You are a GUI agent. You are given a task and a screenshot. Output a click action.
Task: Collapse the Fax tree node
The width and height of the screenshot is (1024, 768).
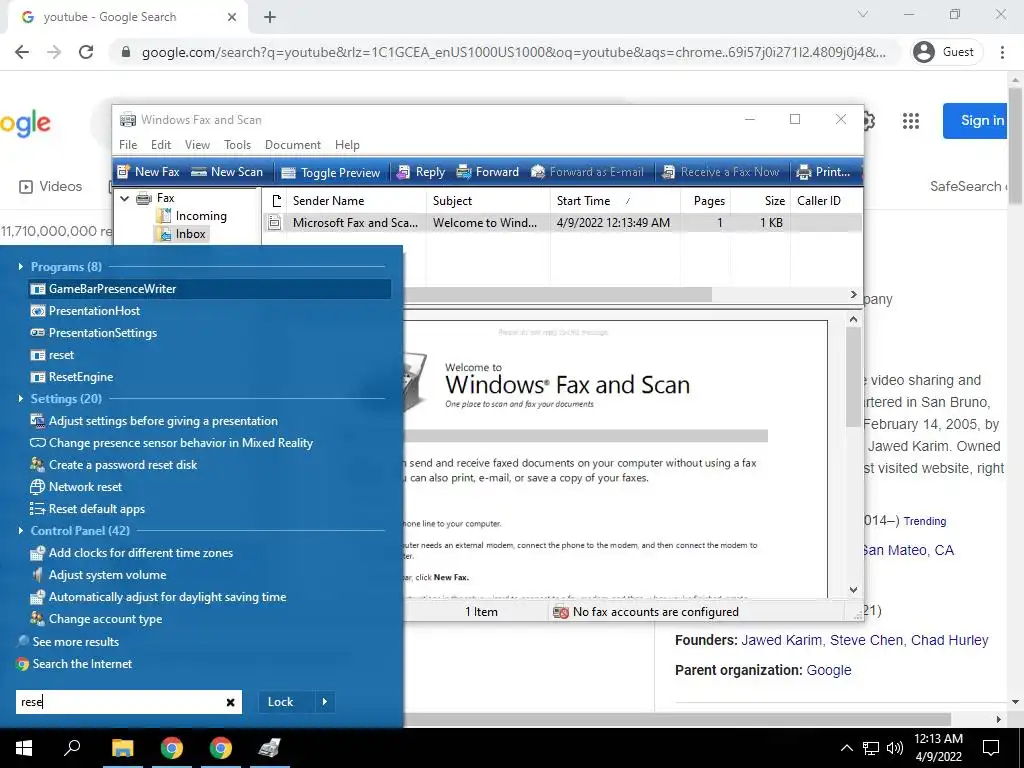[125, 198]
